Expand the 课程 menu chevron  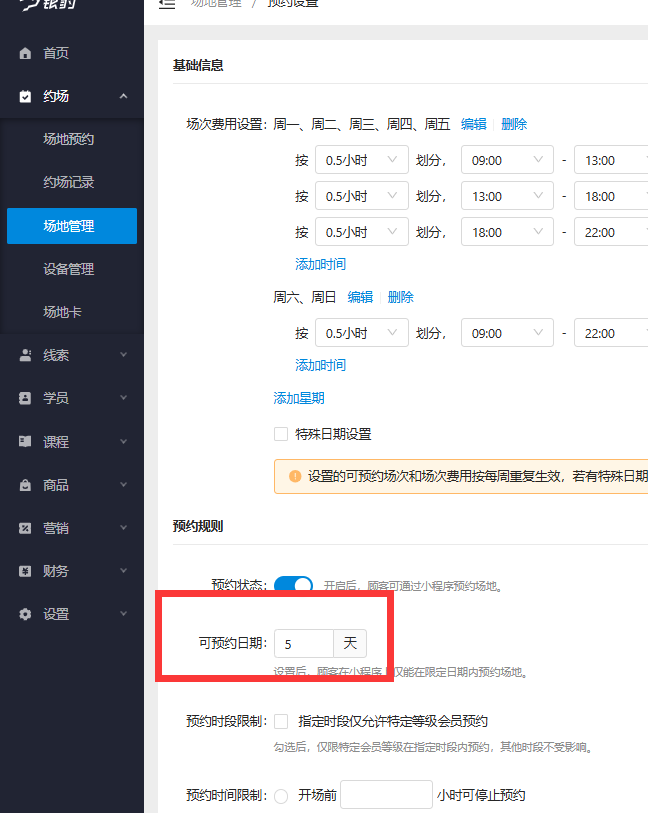[x=123, y=441]
